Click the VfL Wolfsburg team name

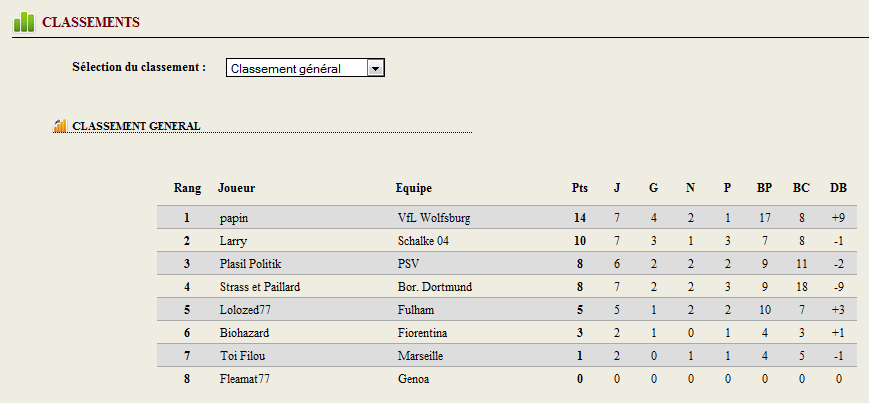(x=434, y=218)
